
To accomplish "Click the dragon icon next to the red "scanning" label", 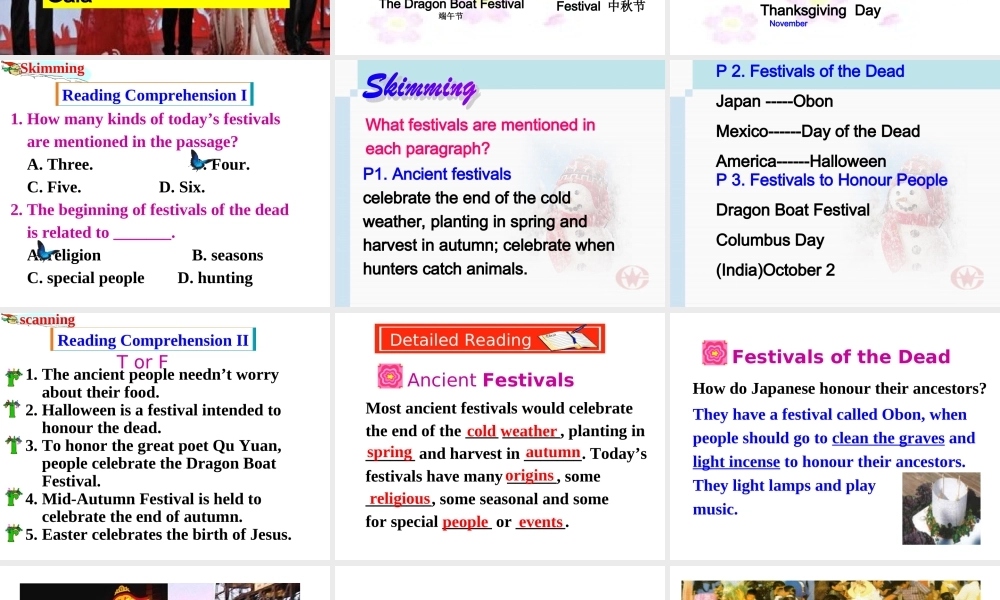I will pyautogui.click(x=10, y=319).
